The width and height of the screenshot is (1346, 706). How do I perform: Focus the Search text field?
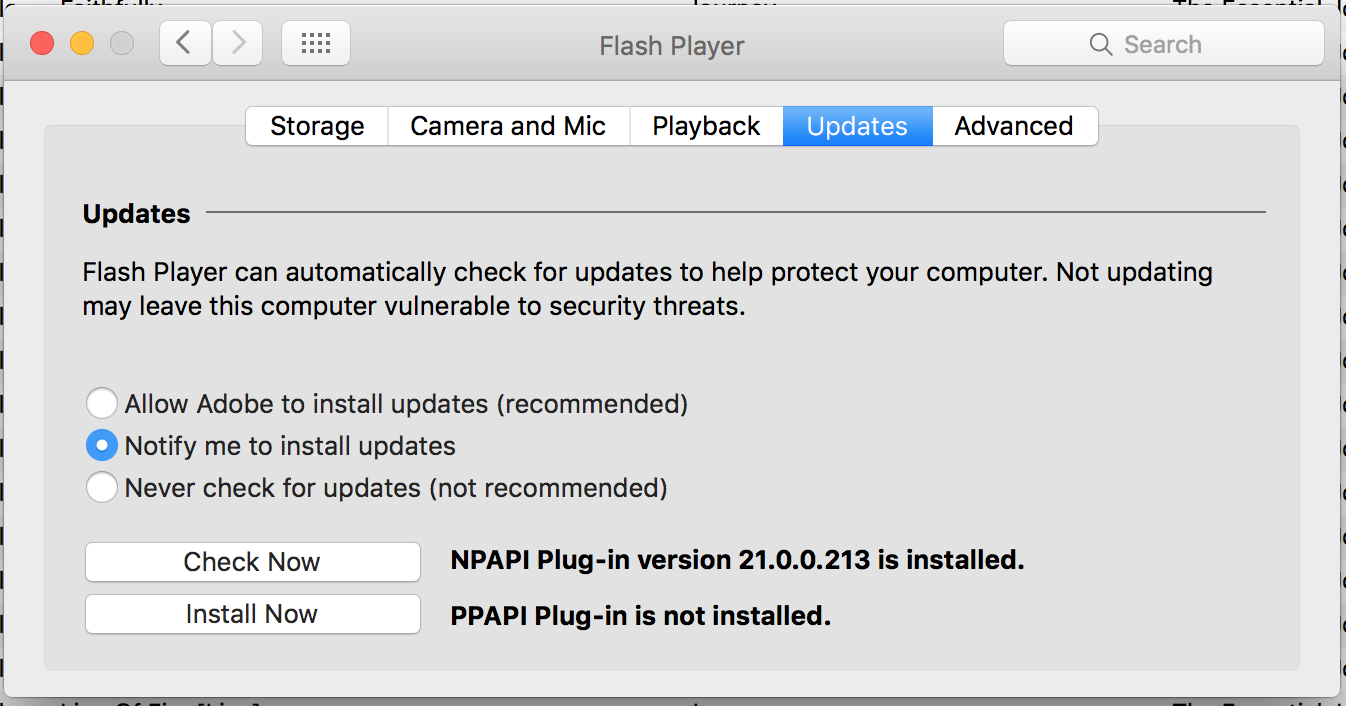(x=1164, y=44)
